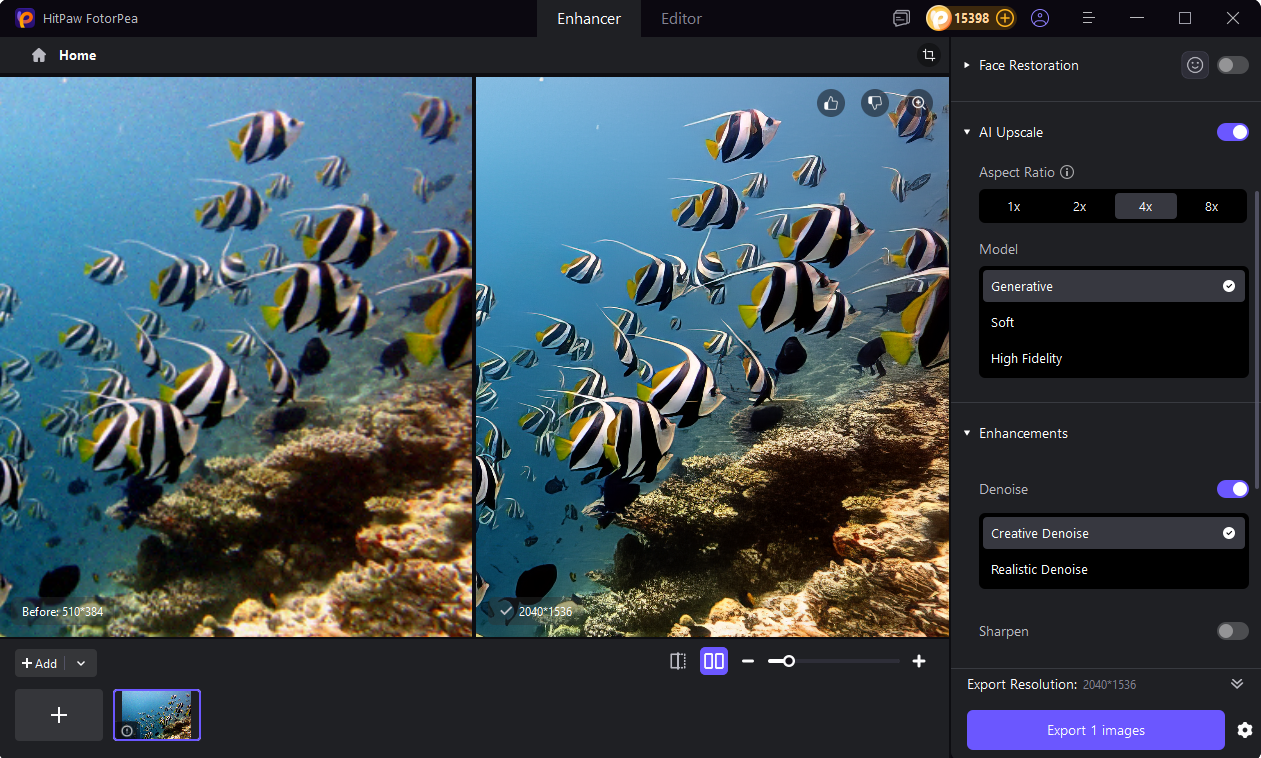1261x758 pixels.
Task: Enable the Face Restoration toggle
Action: pyautogui.click(x=1232, y=65)
